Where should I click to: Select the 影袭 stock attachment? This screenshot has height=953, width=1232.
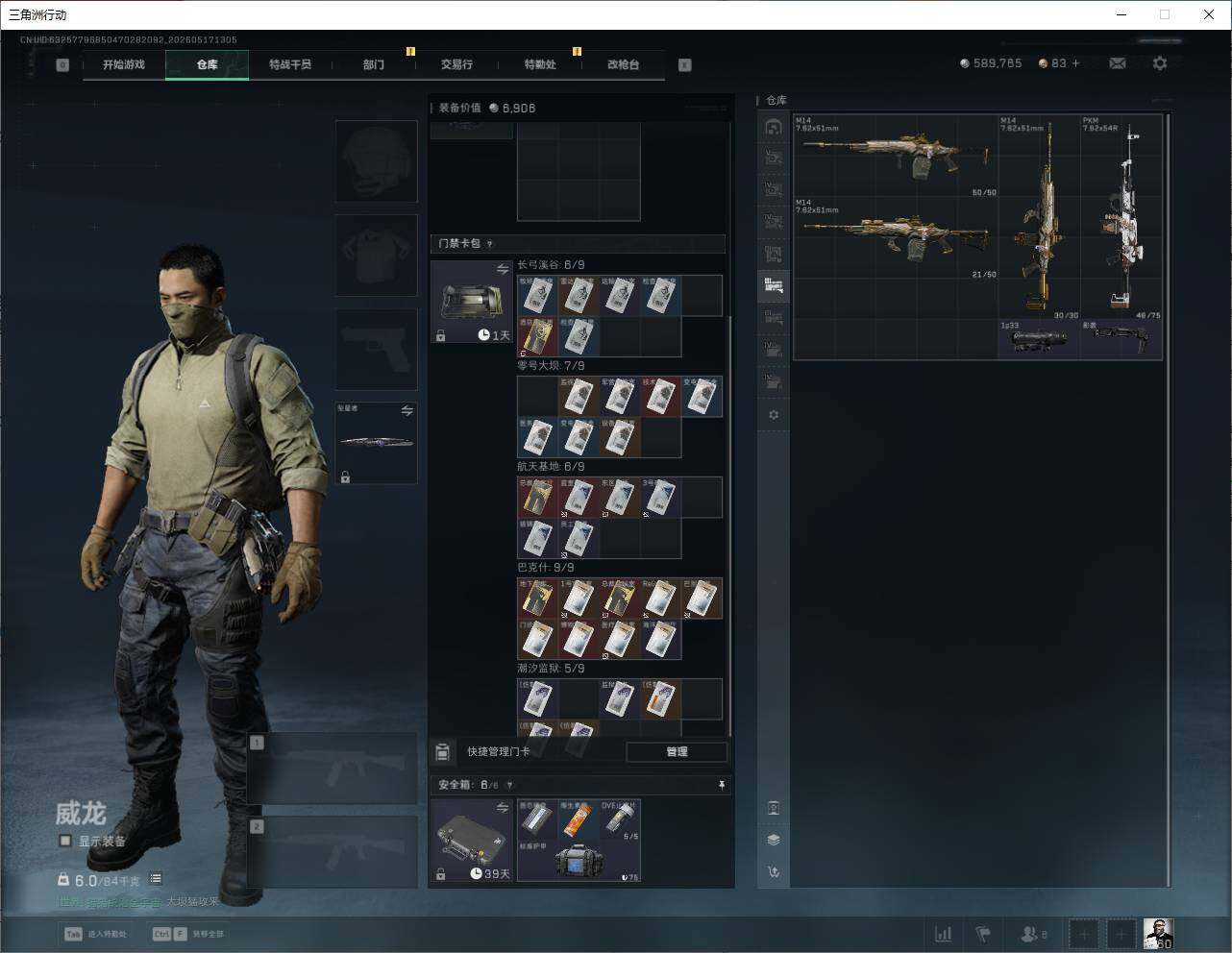pos(1121,339)
